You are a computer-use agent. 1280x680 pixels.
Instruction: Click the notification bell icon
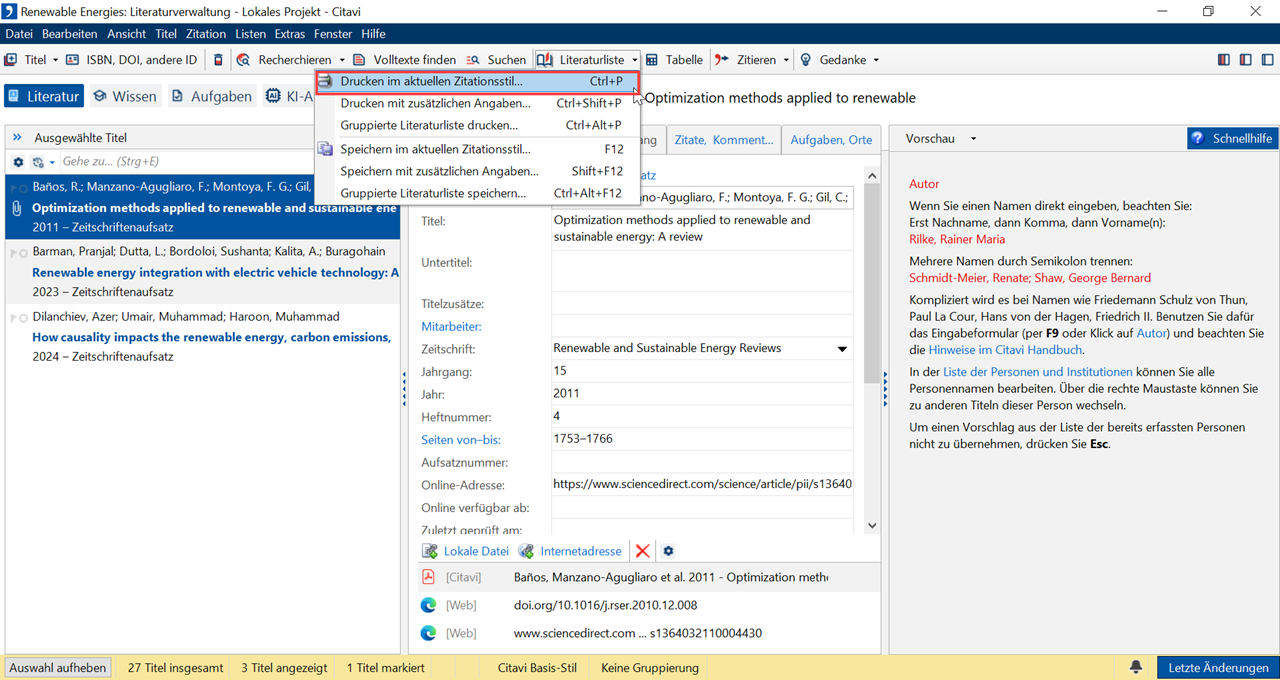click(x=1136, y=667)
